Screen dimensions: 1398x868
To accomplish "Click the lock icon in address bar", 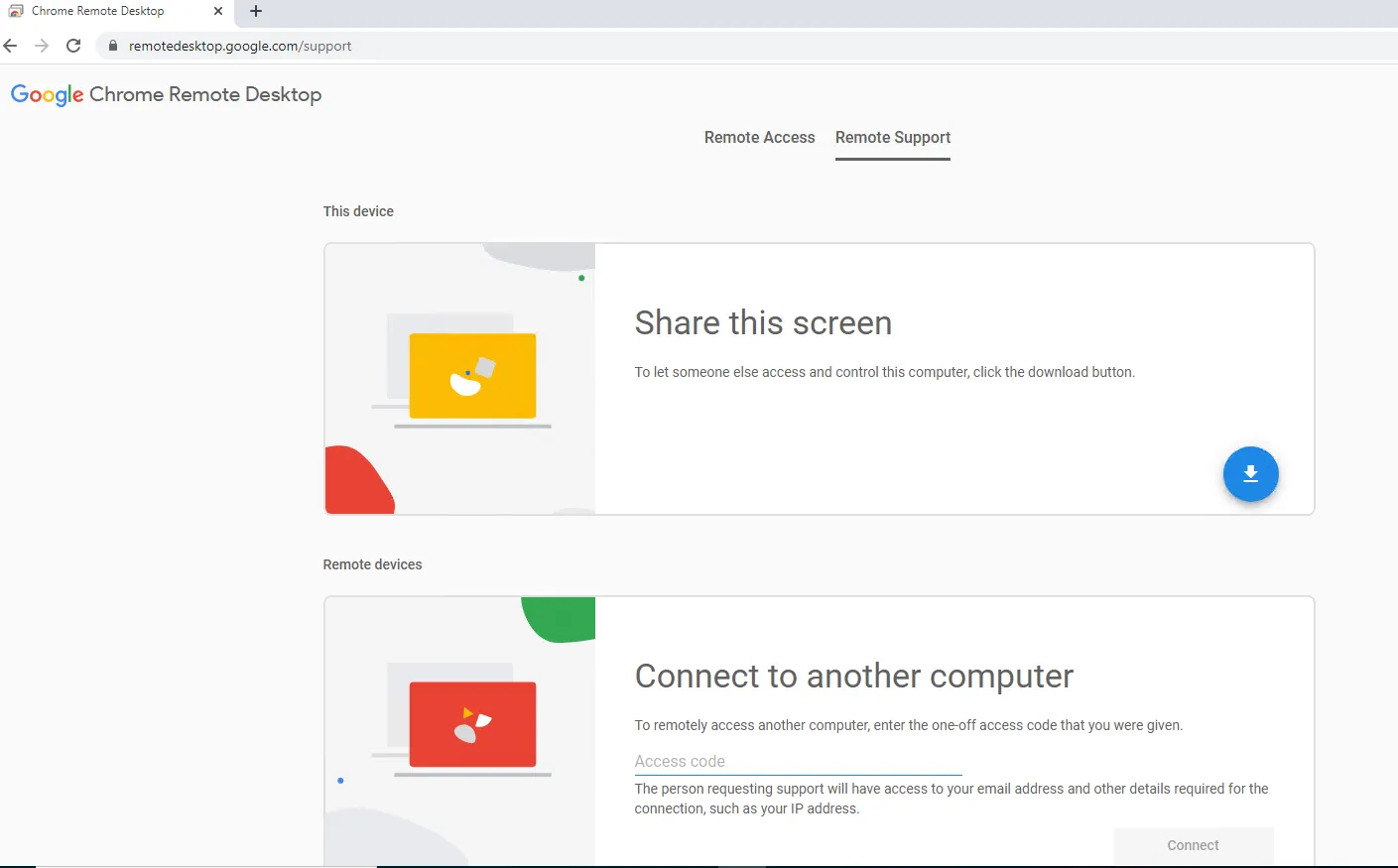I will (x=112, y=46).
